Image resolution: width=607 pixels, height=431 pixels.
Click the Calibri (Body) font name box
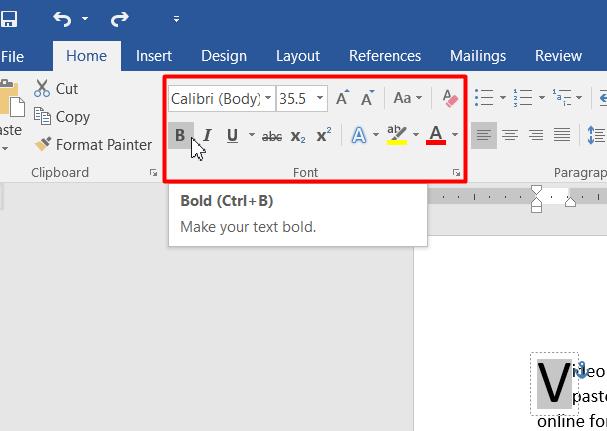point(216,99)
